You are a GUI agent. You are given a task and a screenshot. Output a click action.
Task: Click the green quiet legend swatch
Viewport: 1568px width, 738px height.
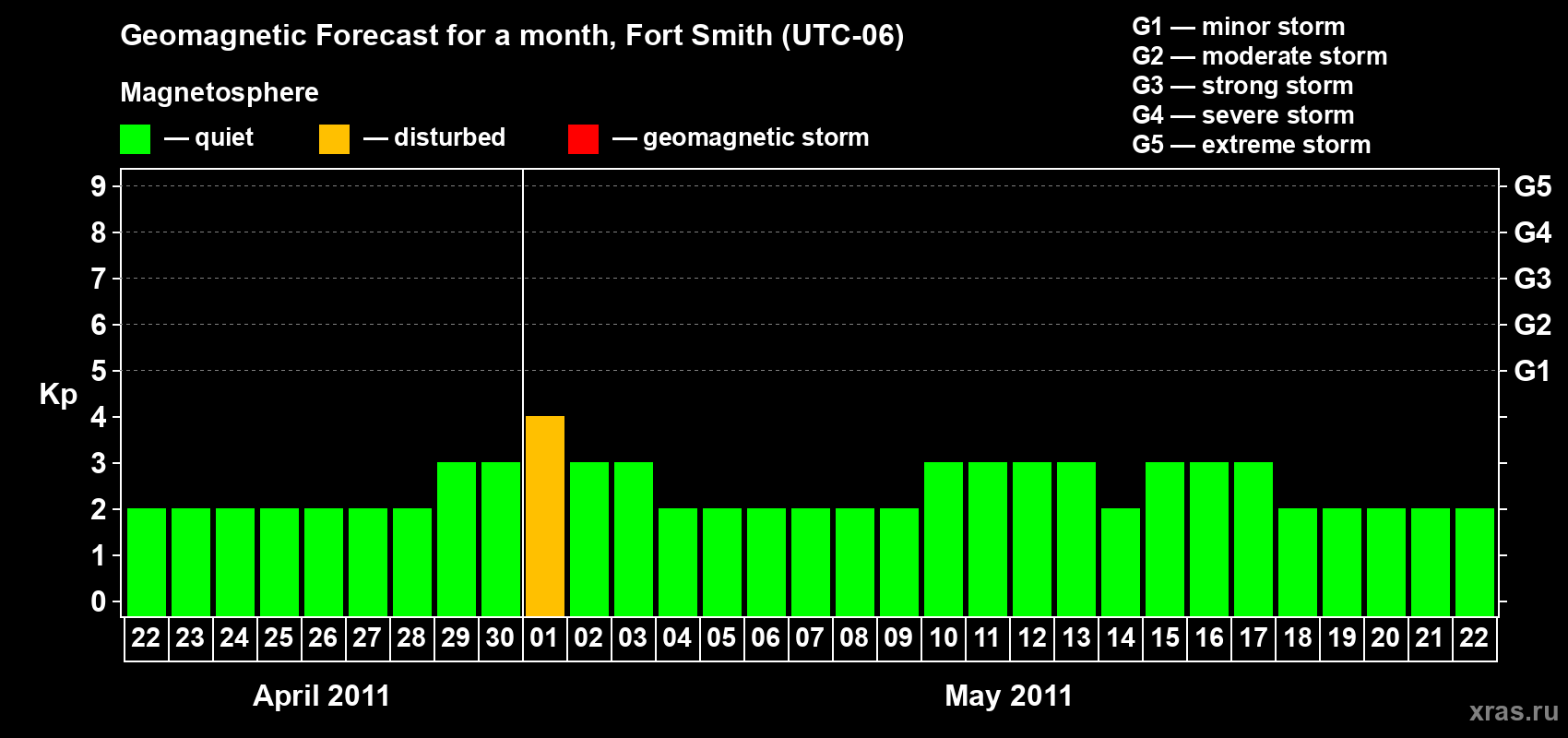pyautogui.click(x=135, y=139)
